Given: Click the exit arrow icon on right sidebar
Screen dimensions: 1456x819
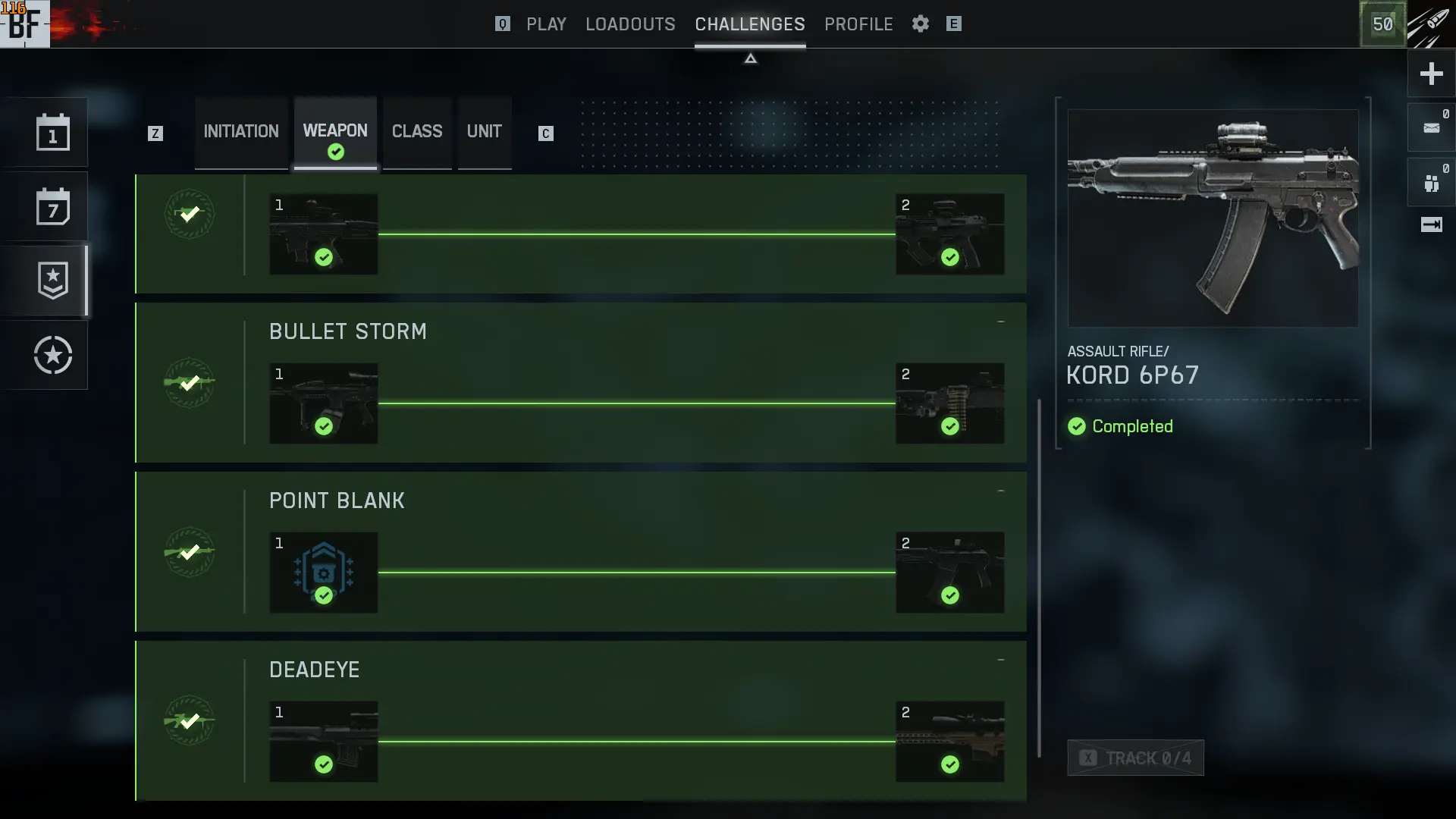Looking at the screenshot, I should point(1431,224).
